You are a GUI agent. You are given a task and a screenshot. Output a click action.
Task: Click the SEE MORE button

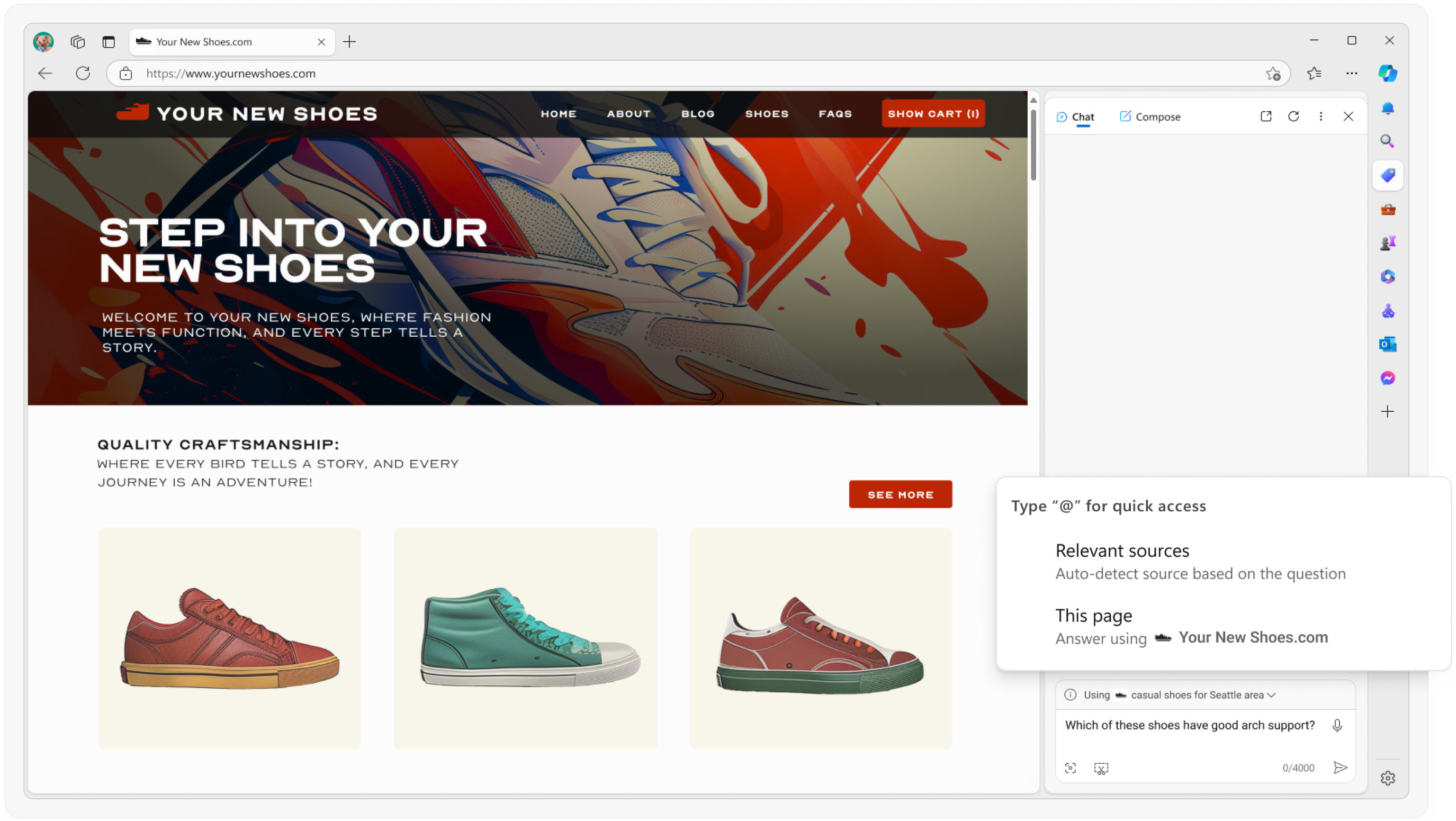[900, 494]
